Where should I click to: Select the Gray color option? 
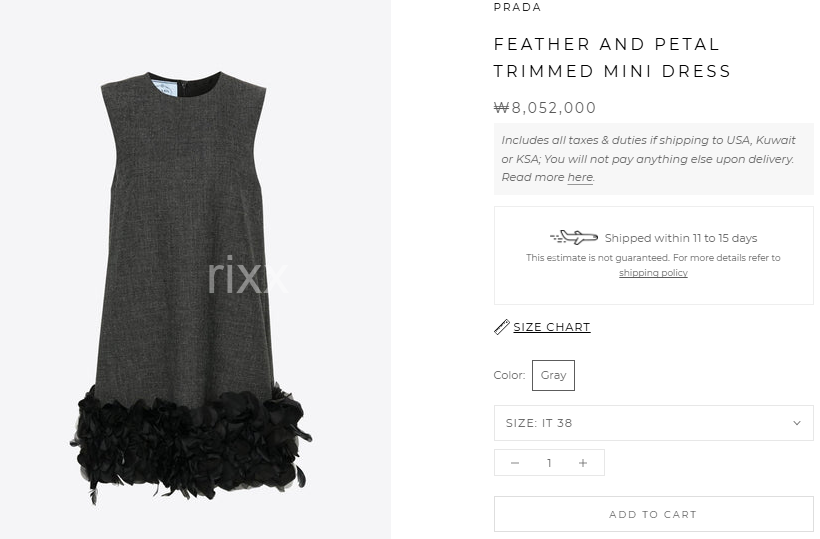[x=553, y=375]
